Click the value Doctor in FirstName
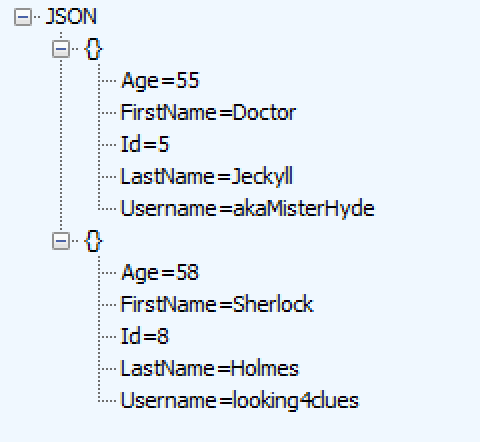The image size is (480, 442). (264, 112)
